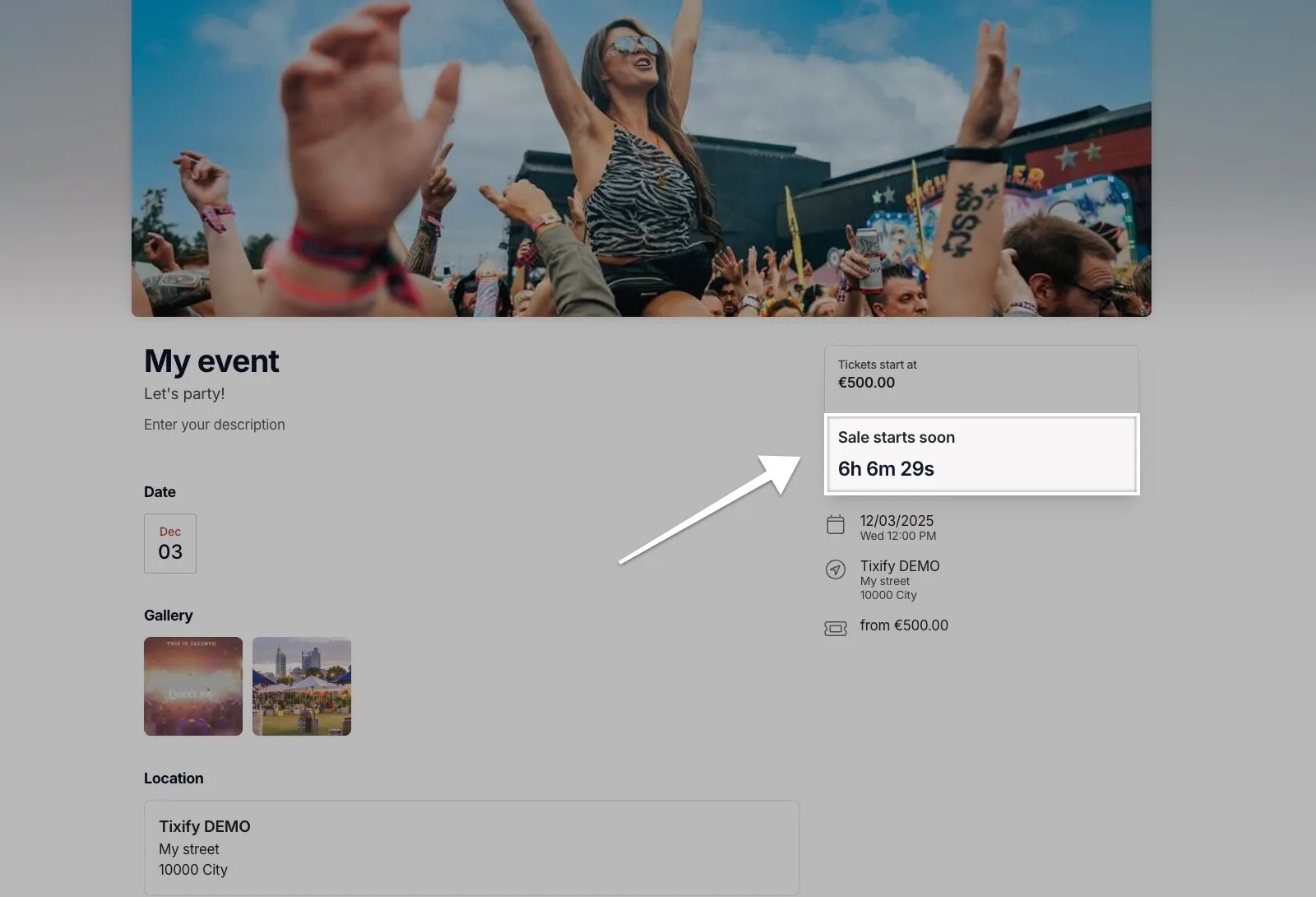Click the Let's party! subtitle

pyautogui.click(x=184, y=394)
